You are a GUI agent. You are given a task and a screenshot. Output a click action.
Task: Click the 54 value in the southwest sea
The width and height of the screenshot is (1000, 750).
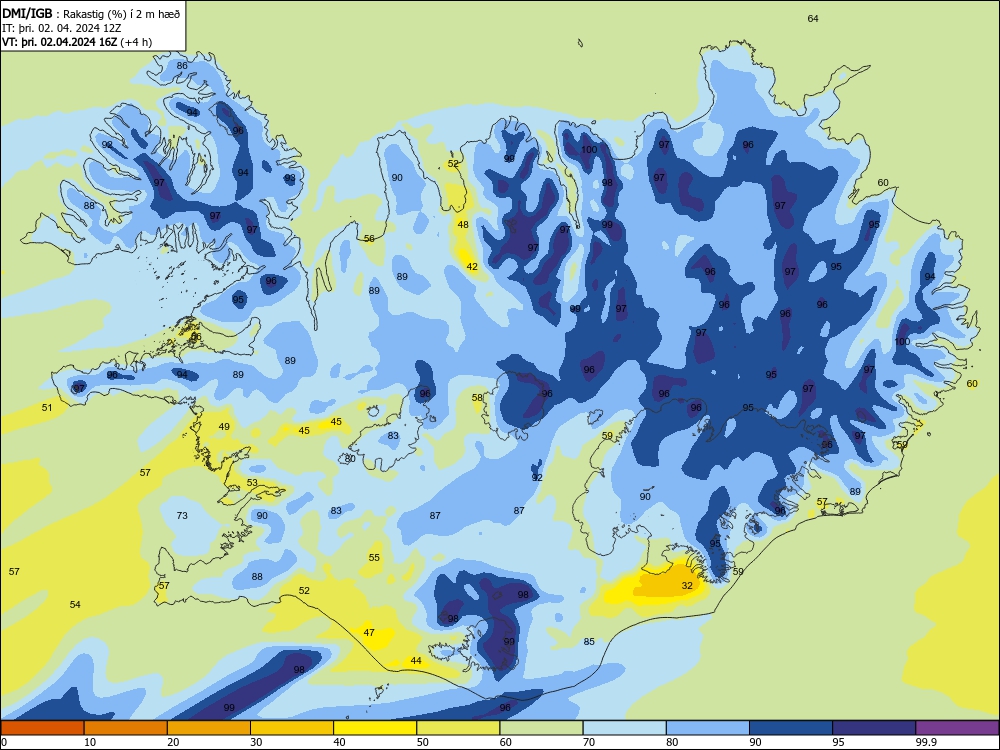coord(75,605)
